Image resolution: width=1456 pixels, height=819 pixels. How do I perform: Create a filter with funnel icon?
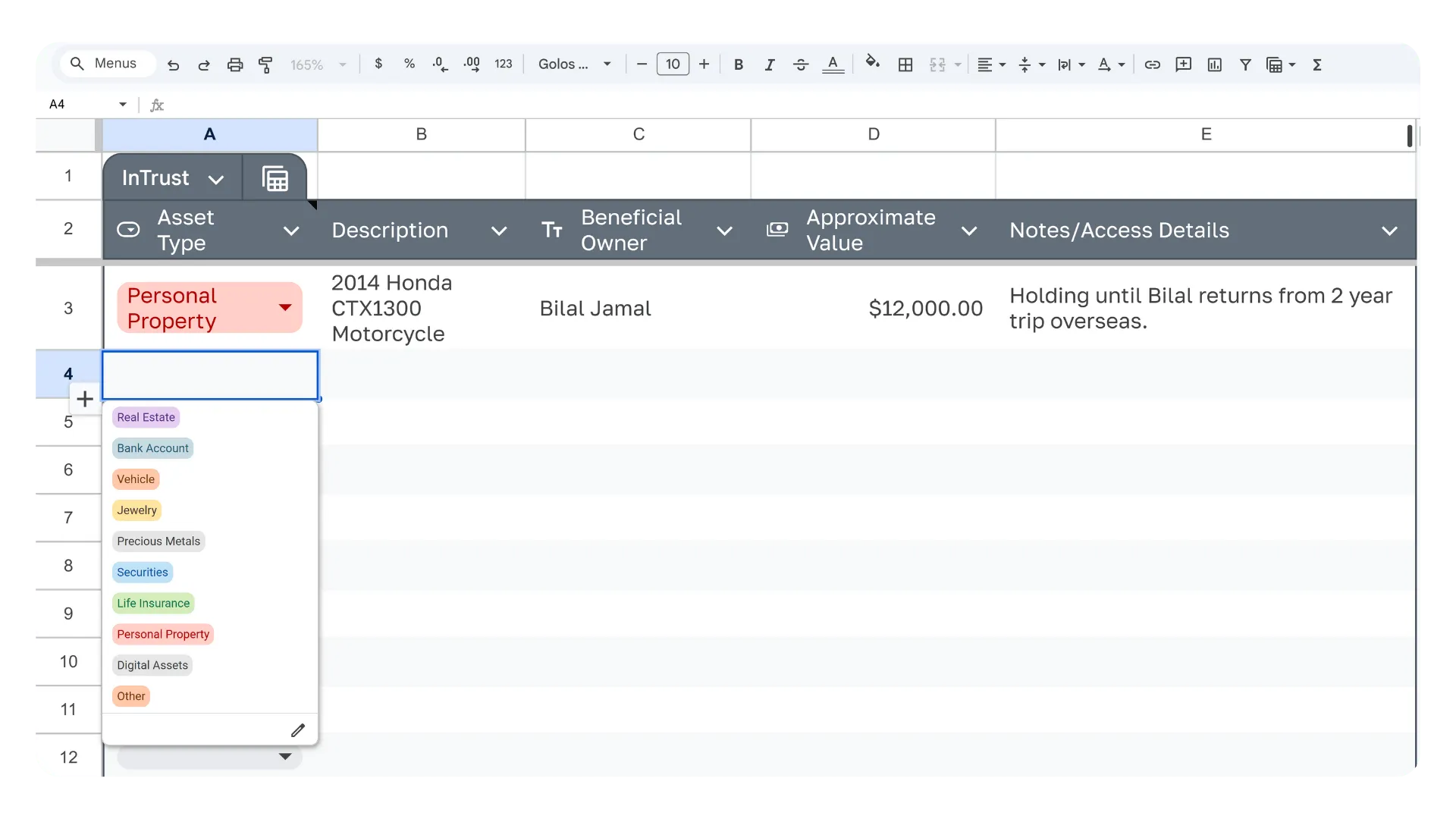point(1245,65)
